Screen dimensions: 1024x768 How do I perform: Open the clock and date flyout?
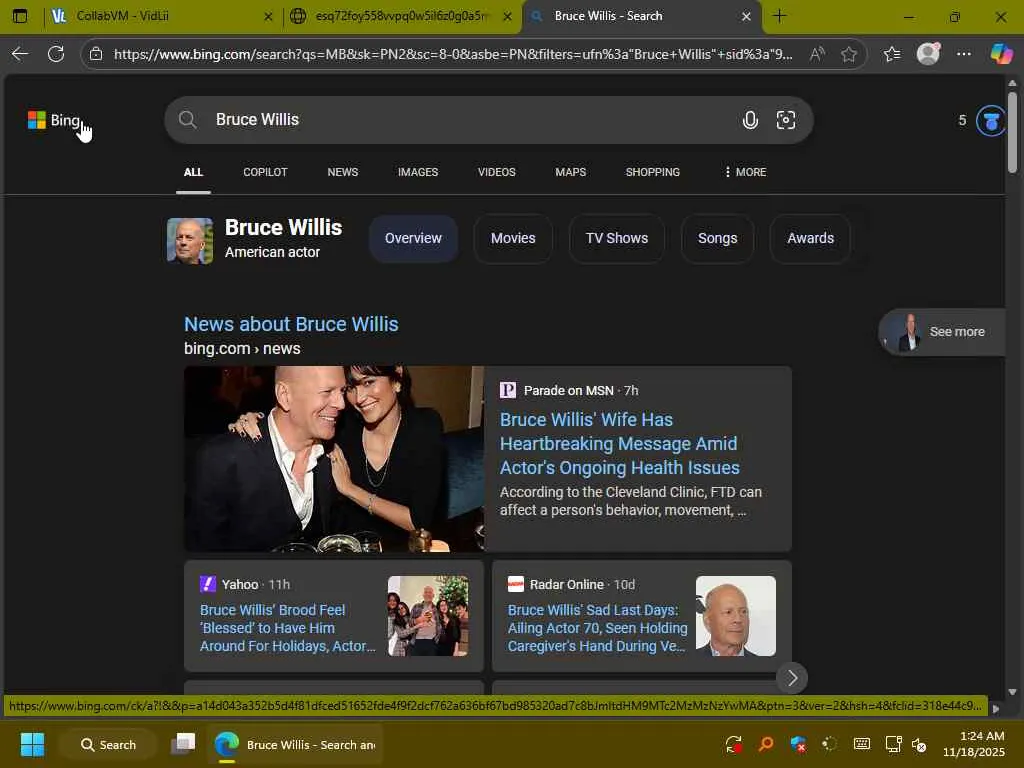974,744
